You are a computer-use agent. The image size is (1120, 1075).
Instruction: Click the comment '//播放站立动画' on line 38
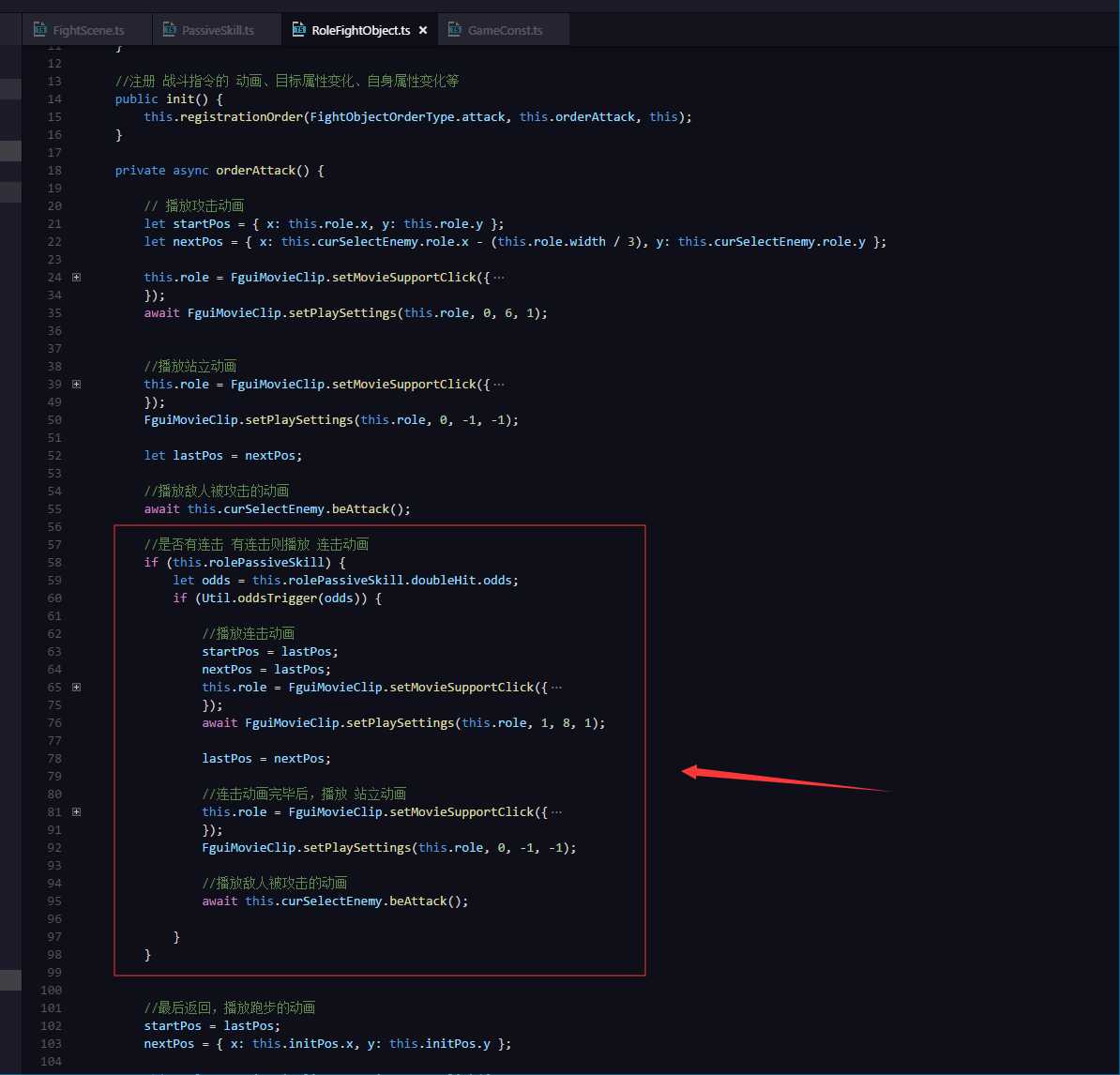click(190, 367)
